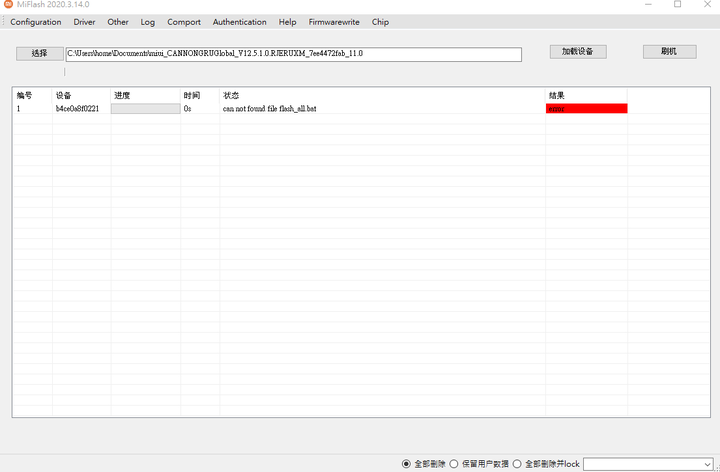This screenshot has width=720, height=472.
Task: Click the 选择 (select folder) button
Action: coord(39,53)
